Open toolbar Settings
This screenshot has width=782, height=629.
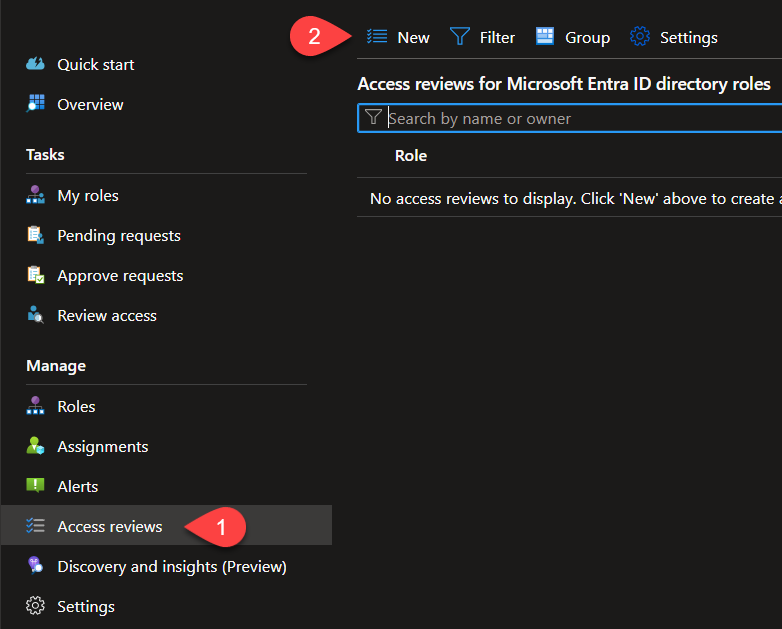coord(689,37)
